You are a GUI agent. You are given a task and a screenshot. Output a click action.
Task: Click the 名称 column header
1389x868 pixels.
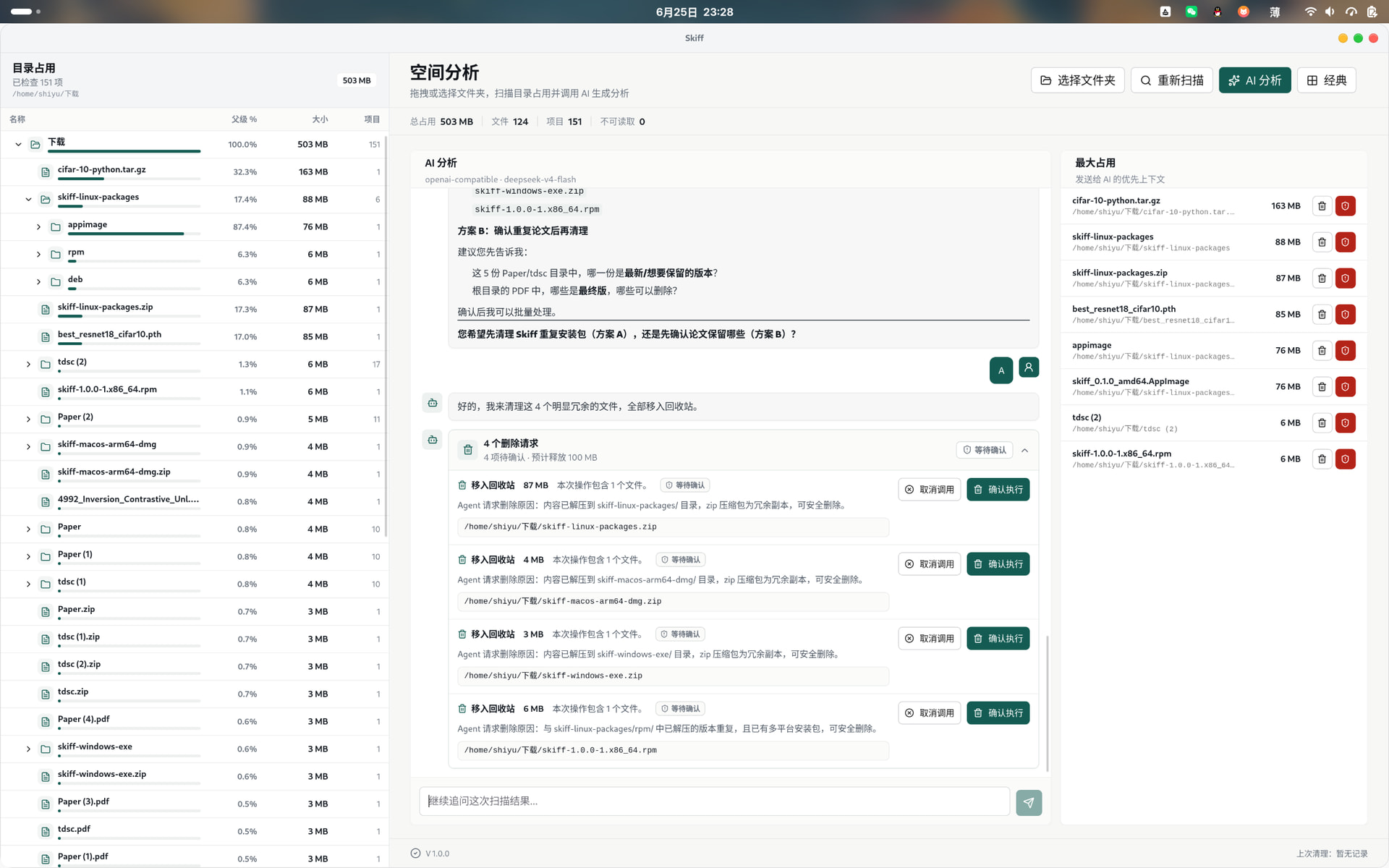(x=17, y=119)
